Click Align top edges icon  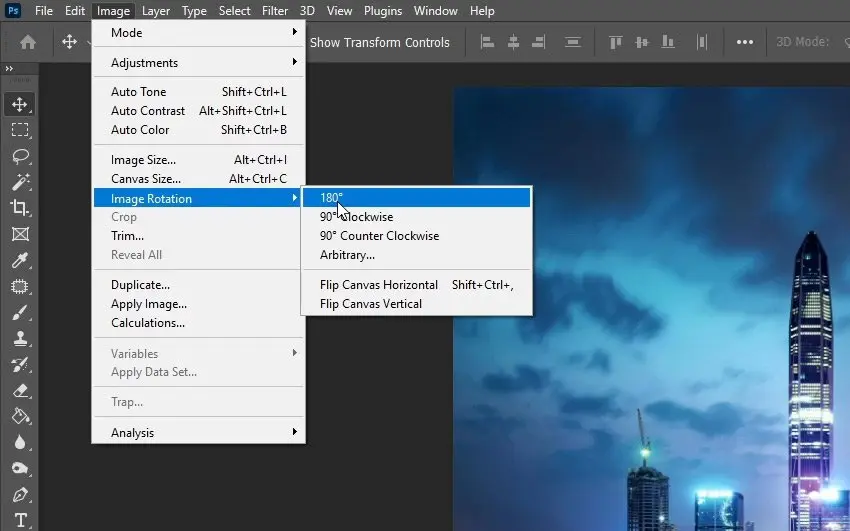click(x=615, y=42)
